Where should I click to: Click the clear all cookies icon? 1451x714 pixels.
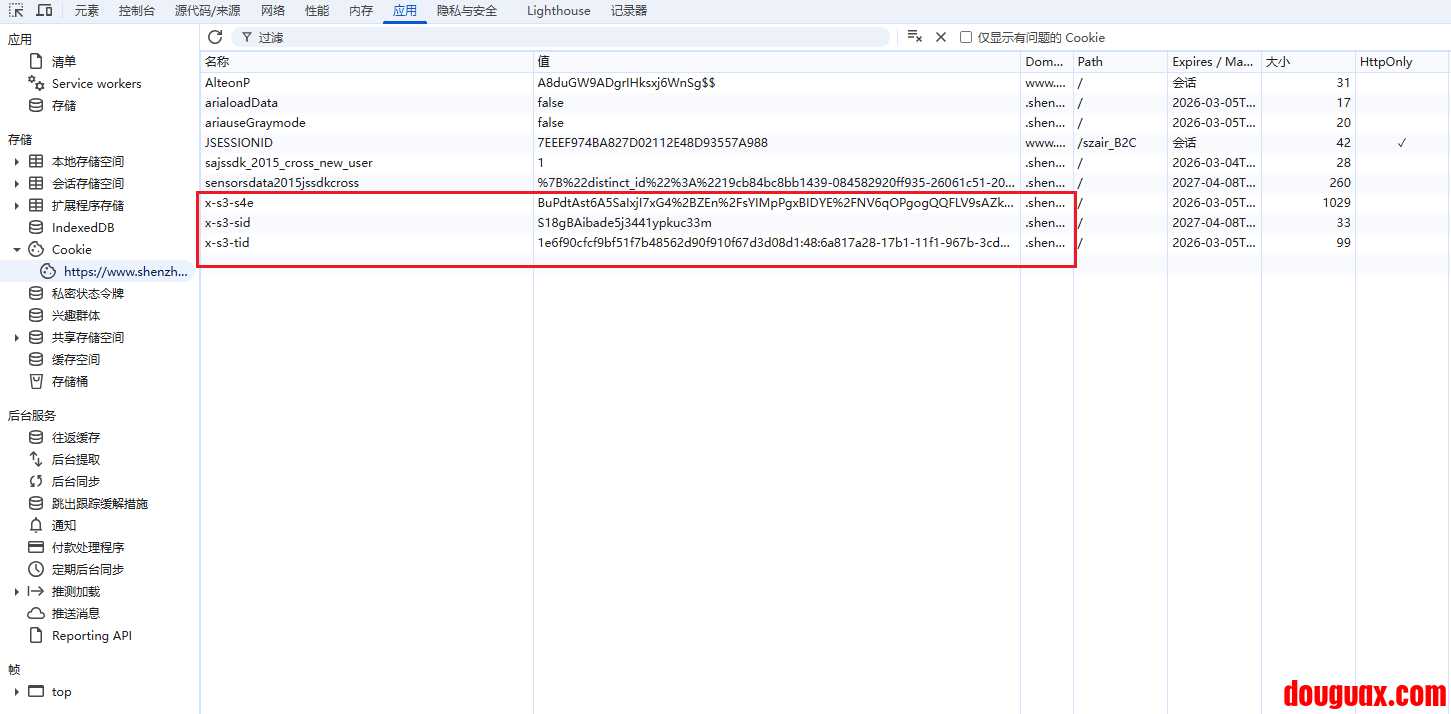coord(914,37)
